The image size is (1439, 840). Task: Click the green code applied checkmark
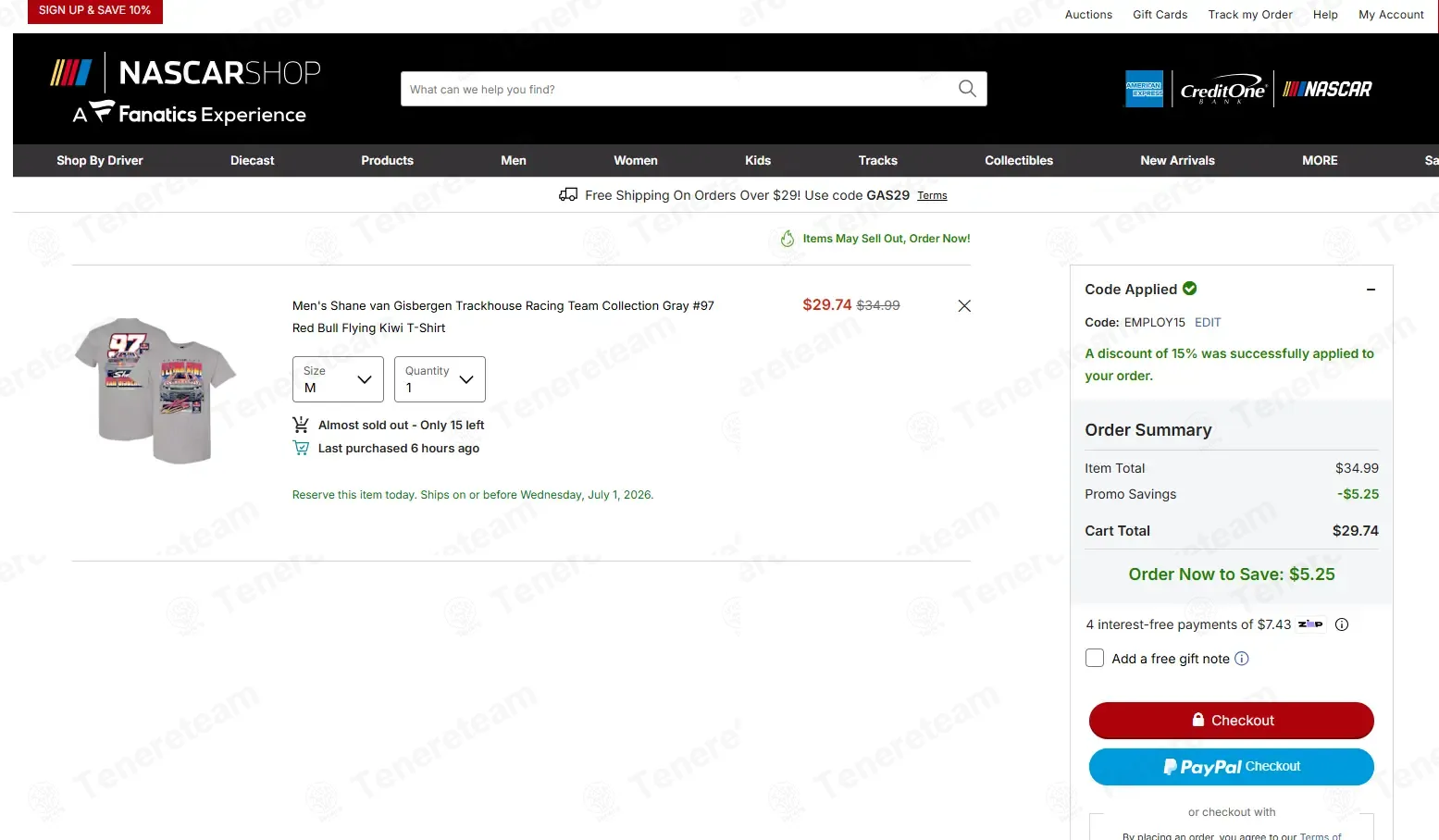point(1190,289)
